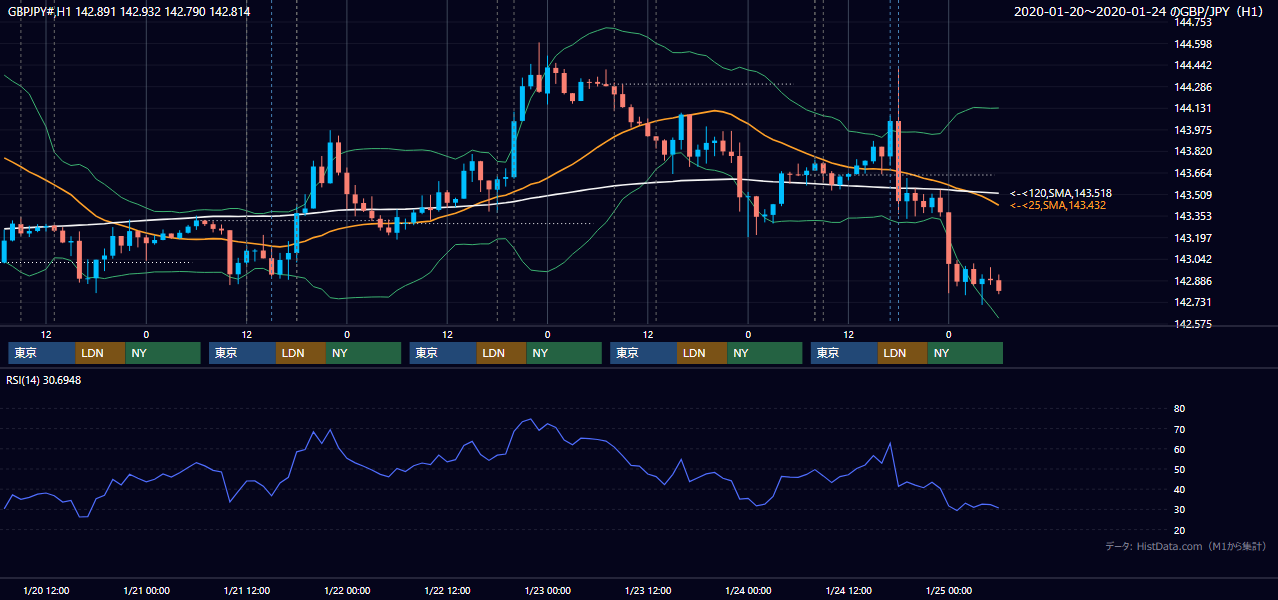The image size is (1278, 600).
Task: Select the rightmost NY session box
Action: point(966,353)
